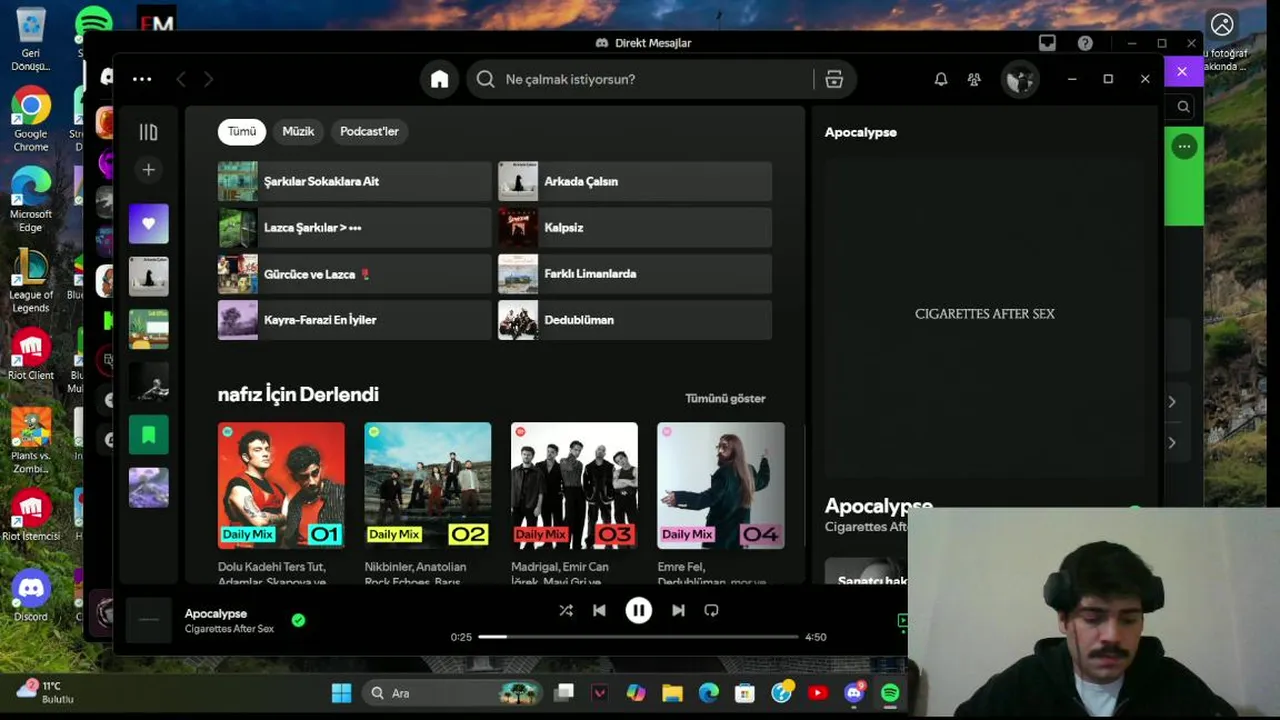Click Cigarettes After Sex artist in player bar

point(229,629)
